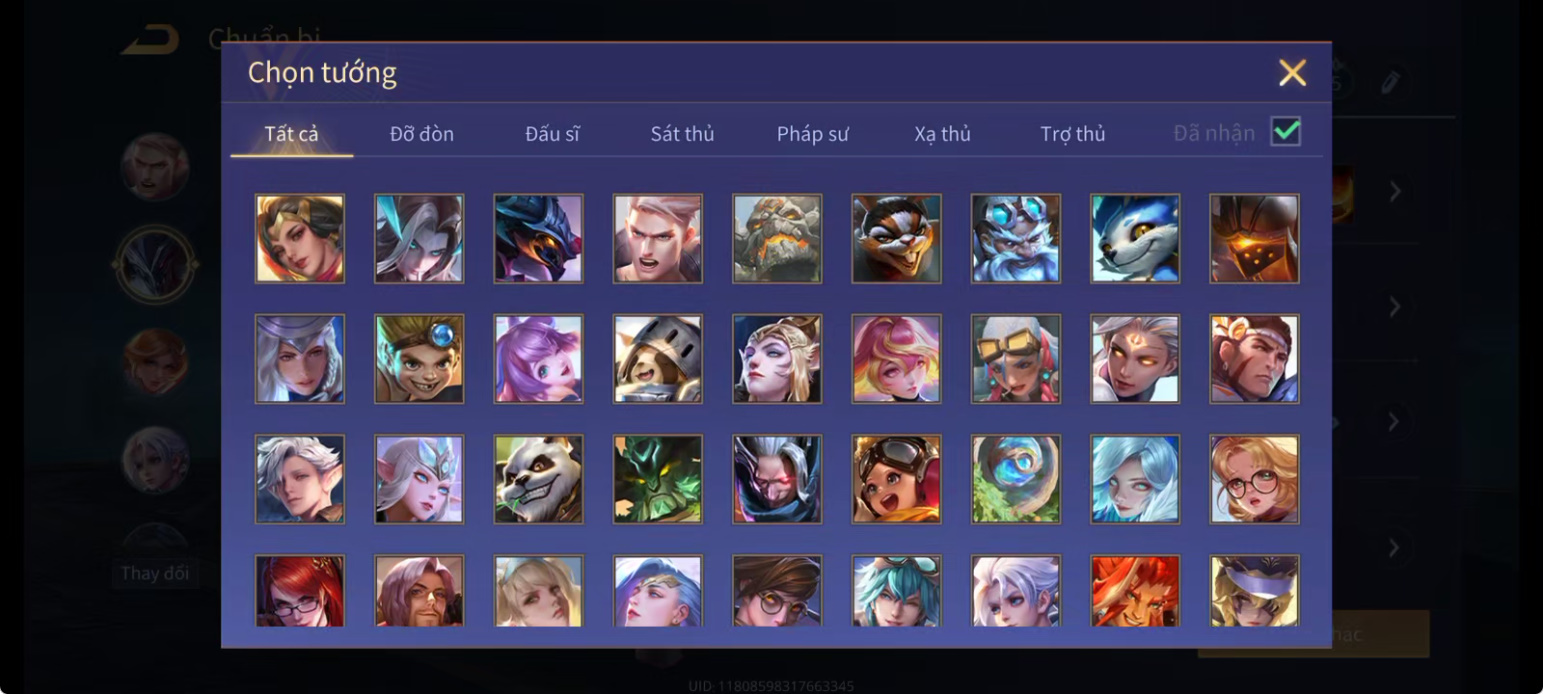
Task: Switch to the Đỡ đòn tab
Action: click(422, 134)
